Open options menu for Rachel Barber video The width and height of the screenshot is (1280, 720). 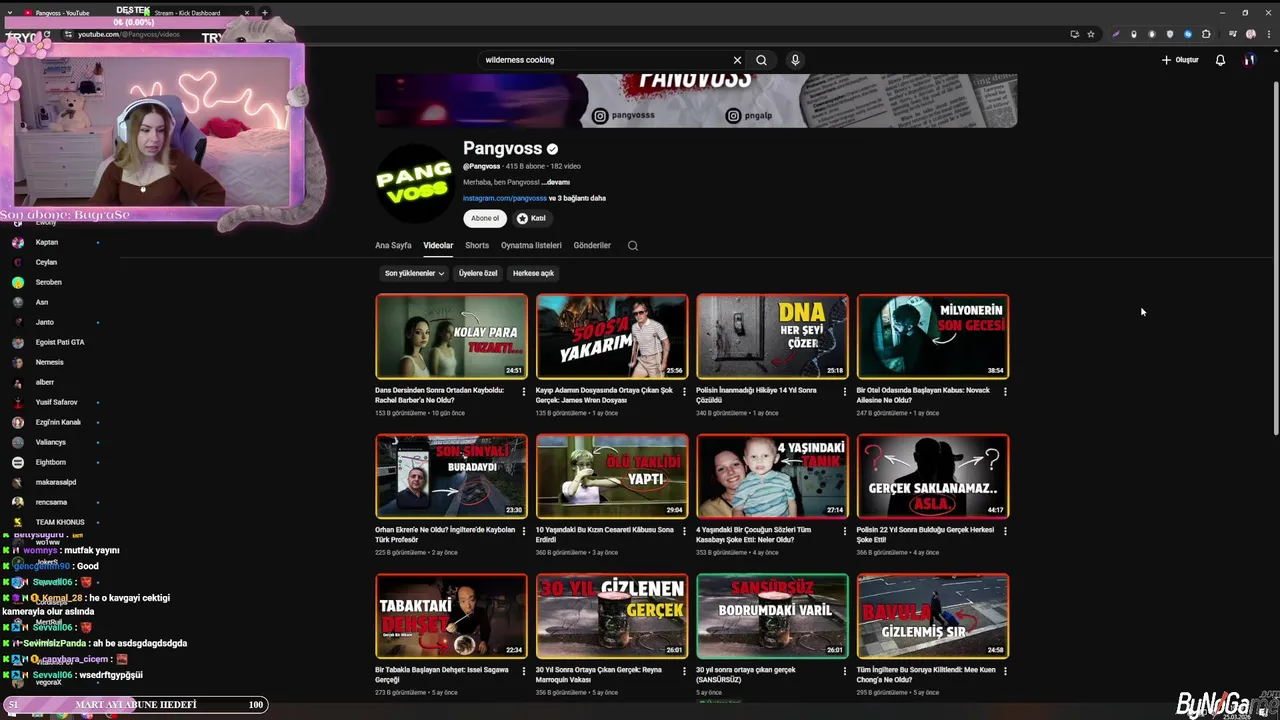(523, 391)
